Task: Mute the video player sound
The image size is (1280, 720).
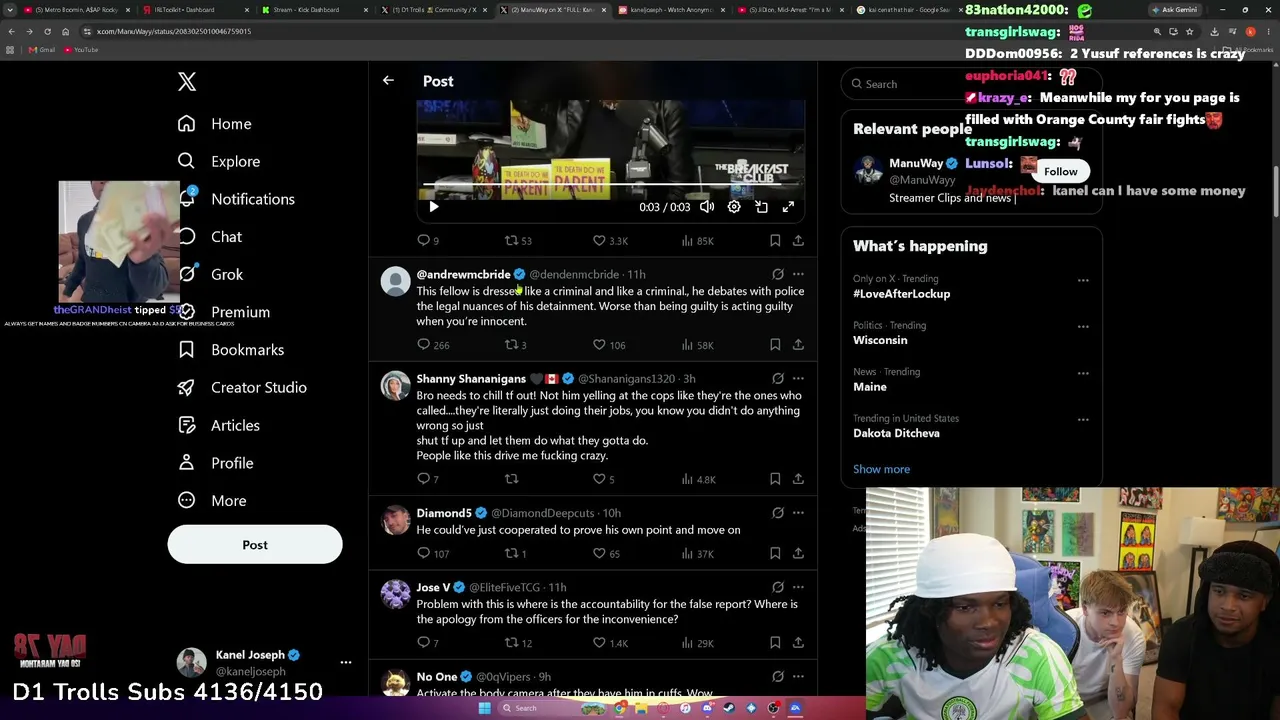Action: pos(707,207)
